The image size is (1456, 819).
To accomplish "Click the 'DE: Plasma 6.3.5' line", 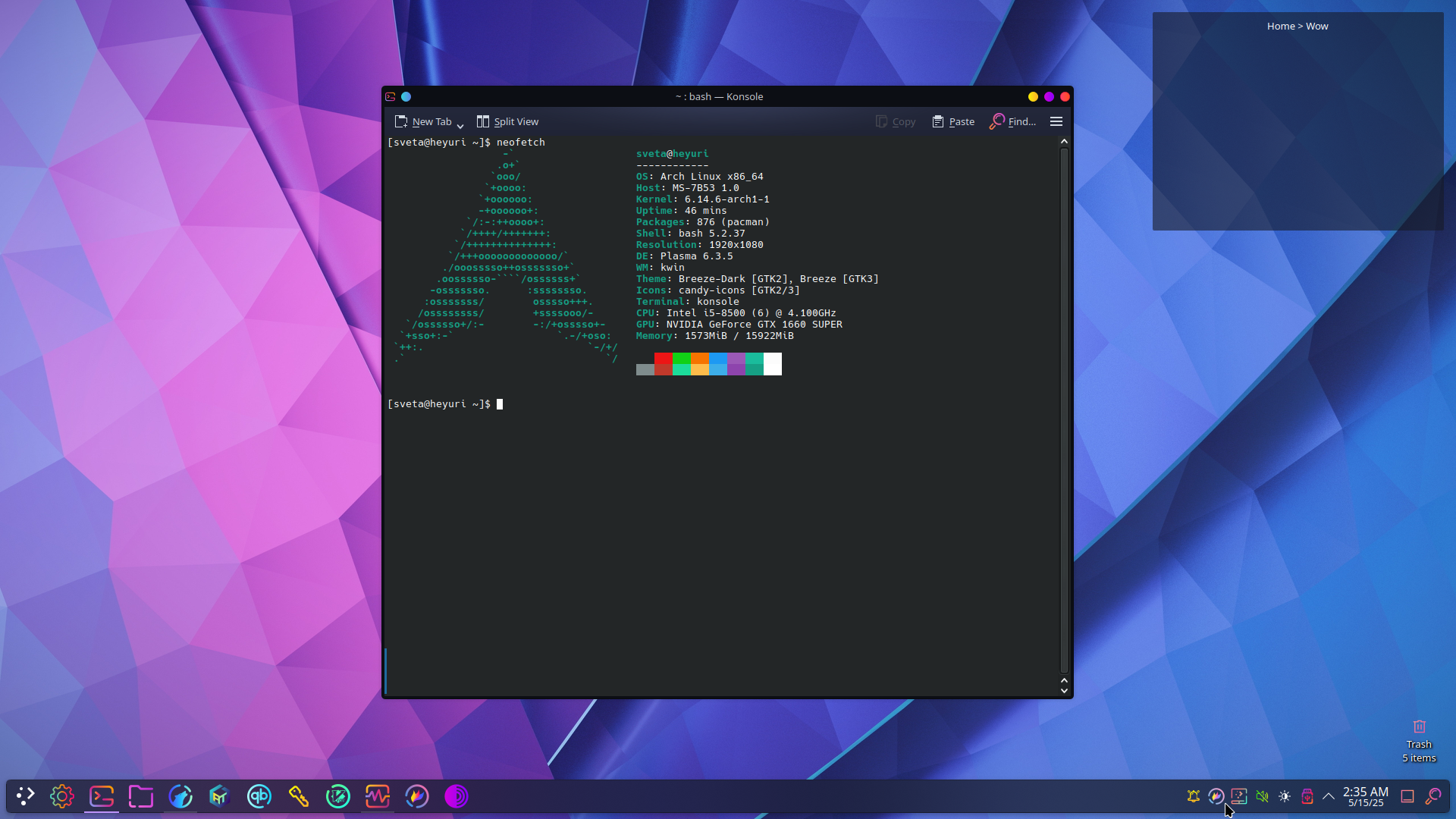I will [x=685, y=256].
